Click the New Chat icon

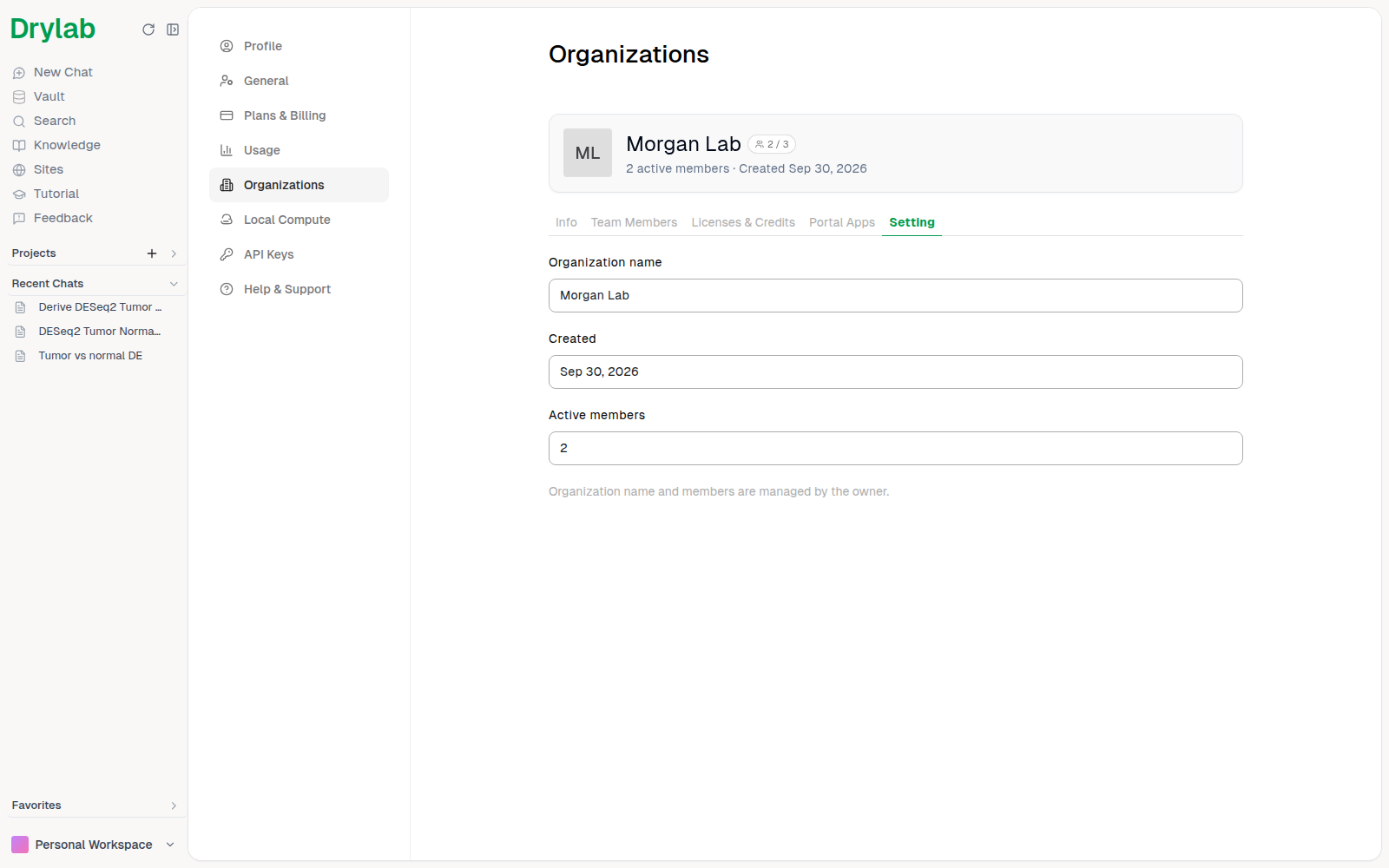click(19, 73)
